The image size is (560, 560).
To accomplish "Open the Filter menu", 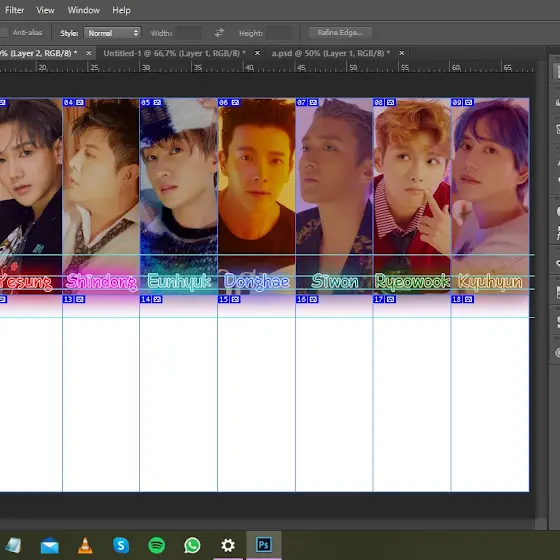I will (14, 10).
